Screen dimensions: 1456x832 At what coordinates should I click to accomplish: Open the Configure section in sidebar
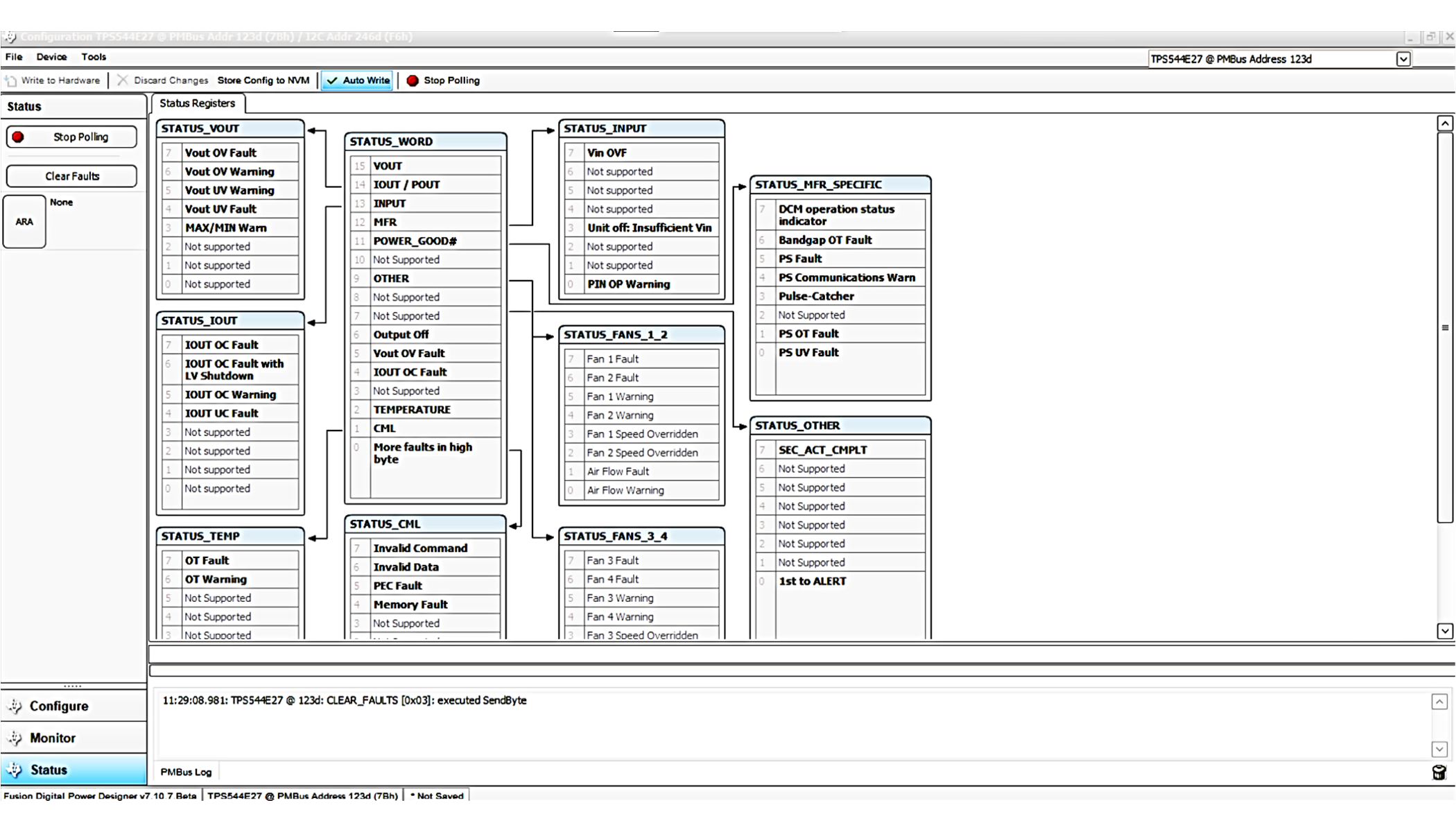tap(58, 706)
